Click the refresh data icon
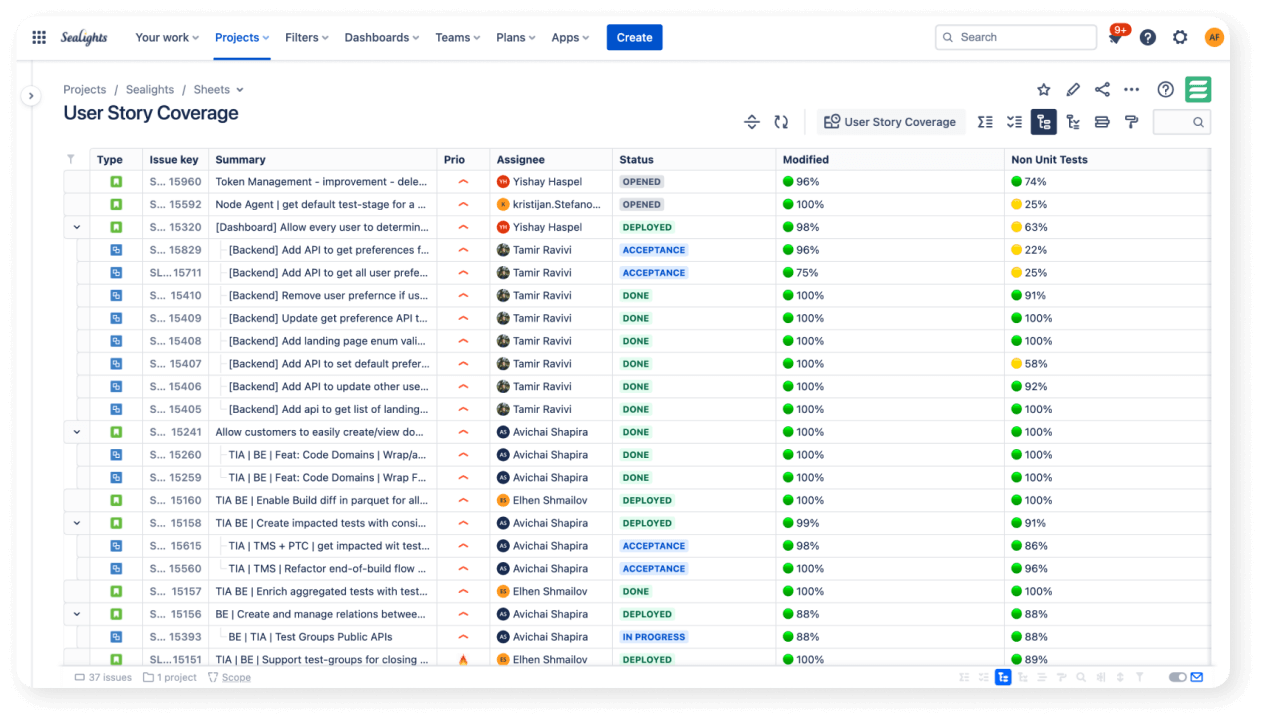 click(781, 121)
